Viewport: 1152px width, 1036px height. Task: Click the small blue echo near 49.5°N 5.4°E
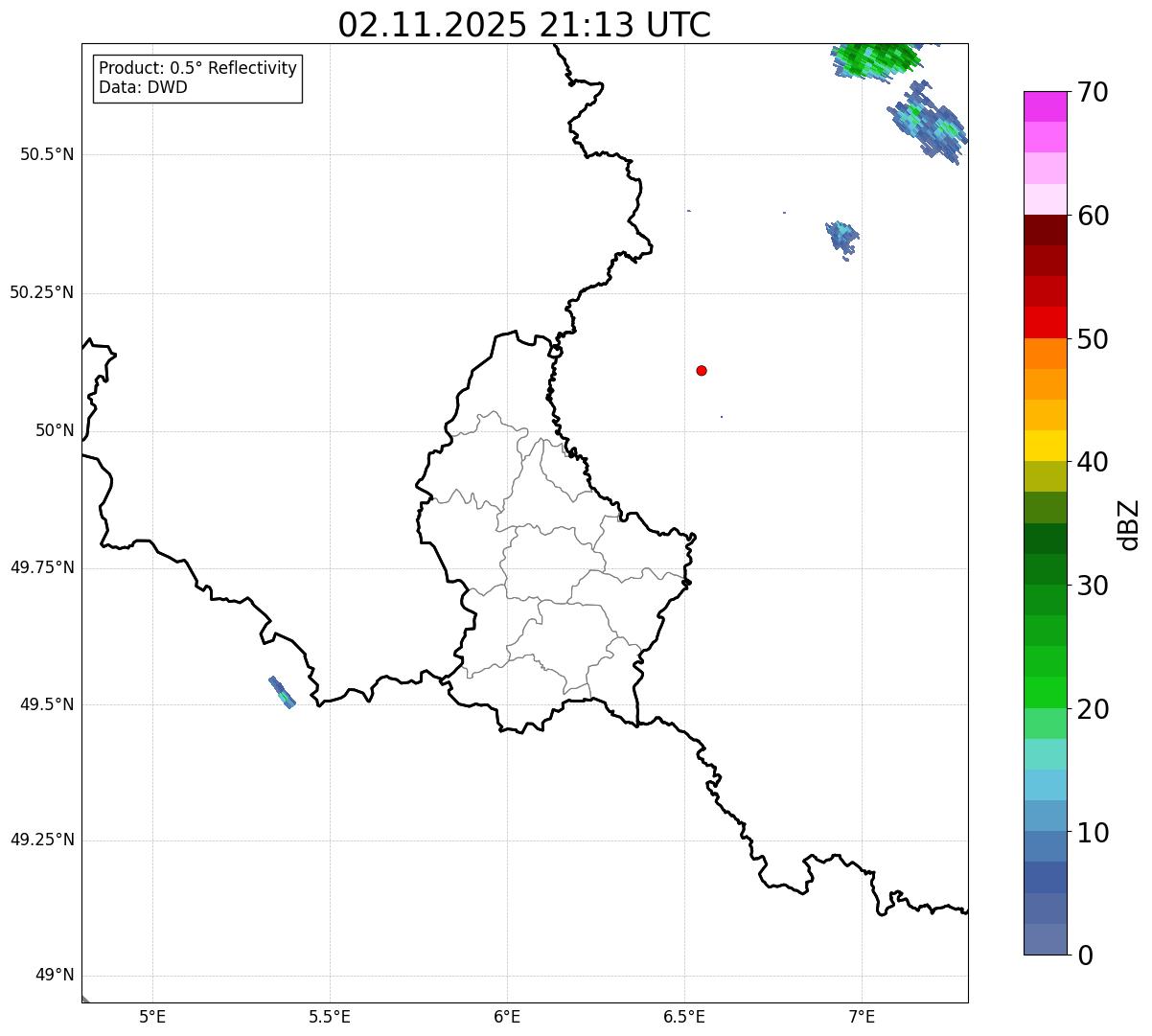point(282,692)
